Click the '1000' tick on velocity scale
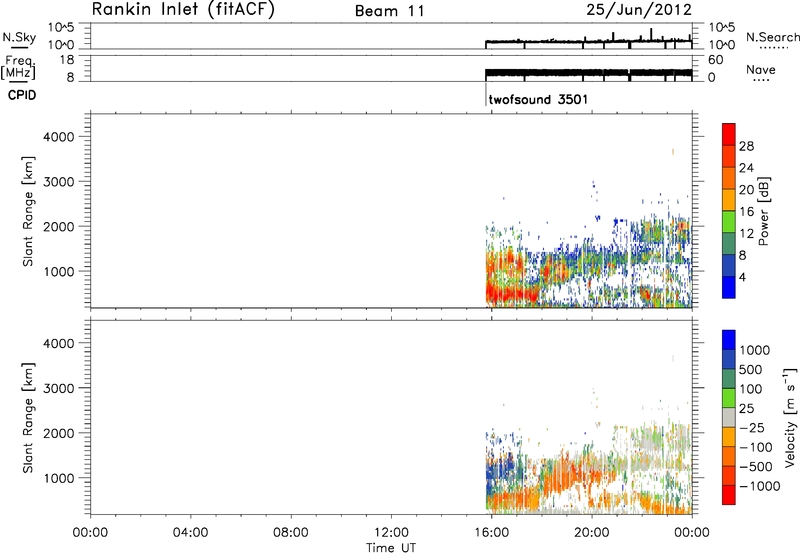Image resolution: width=800 pixels, height=554 pixels. tap(754, 350)
